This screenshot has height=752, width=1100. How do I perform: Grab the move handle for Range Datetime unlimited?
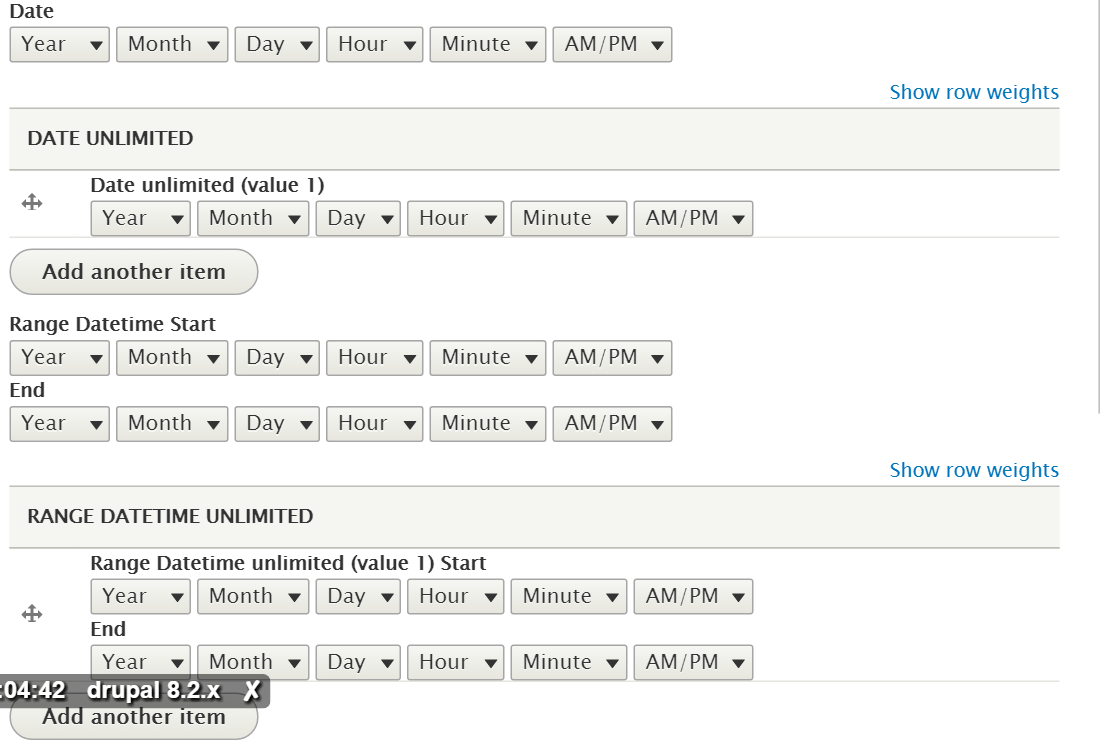click(x=31, y=613)
